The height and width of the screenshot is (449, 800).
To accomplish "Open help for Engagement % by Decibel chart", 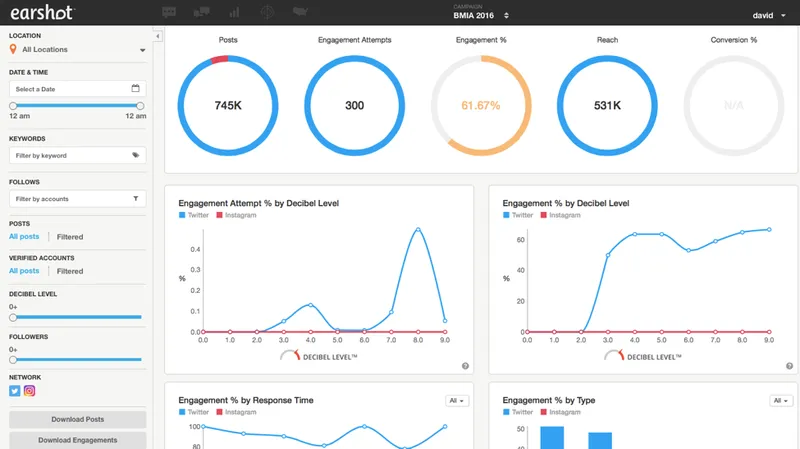I will tap(789, 366).
